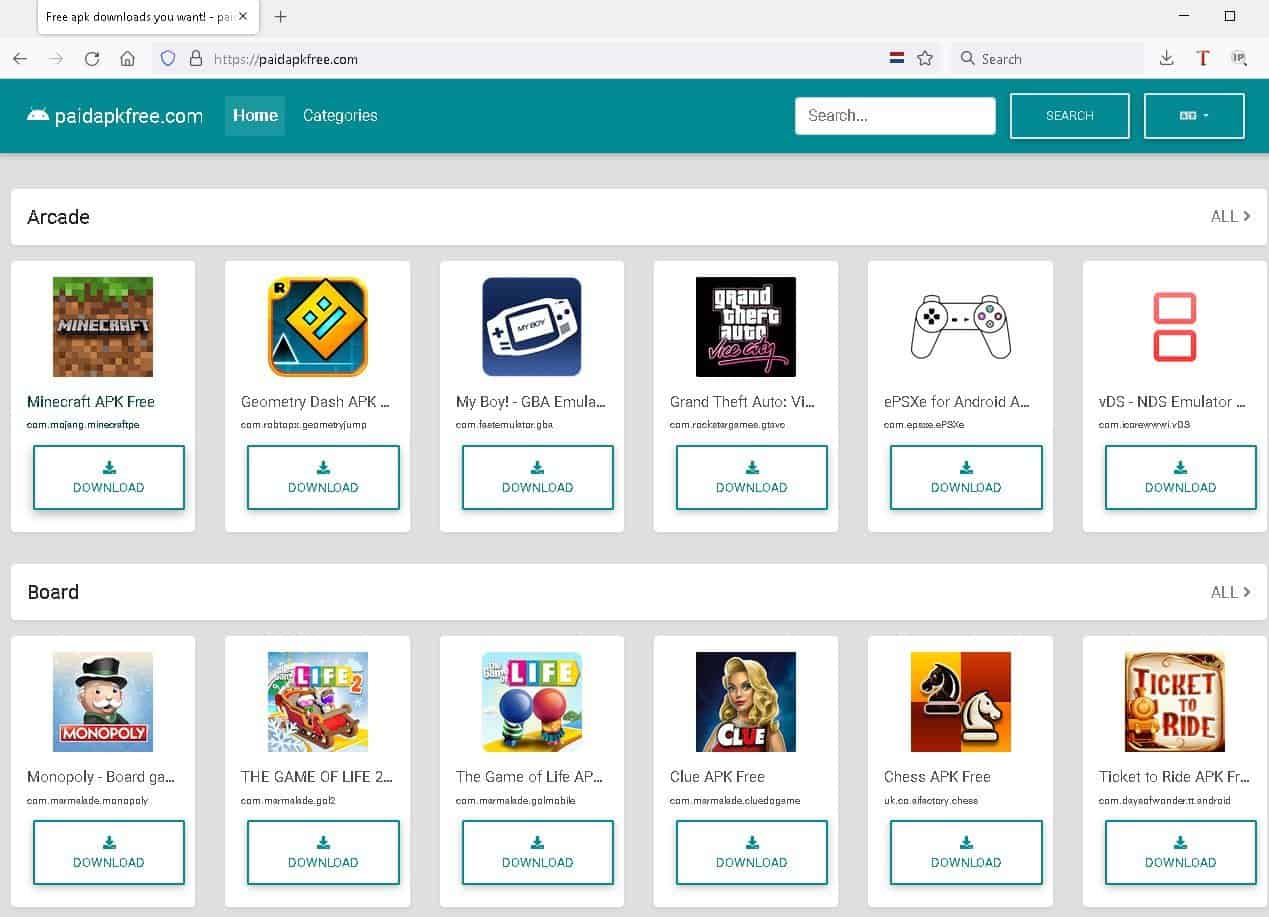Click the Chess APK Free title link
Screen dimensions: 1269x917
pyautogui.click(x=937, y=777)
